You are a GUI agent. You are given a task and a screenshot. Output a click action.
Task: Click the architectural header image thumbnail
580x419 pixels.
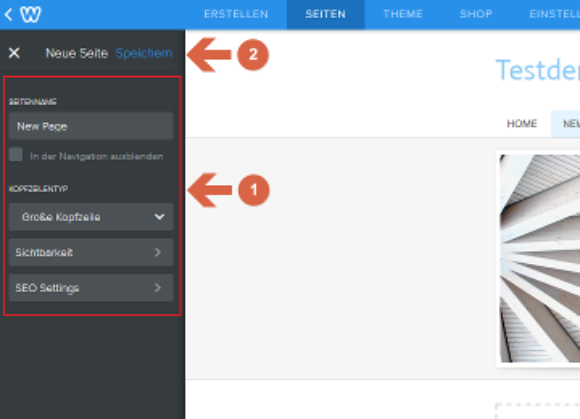[540, 259]
